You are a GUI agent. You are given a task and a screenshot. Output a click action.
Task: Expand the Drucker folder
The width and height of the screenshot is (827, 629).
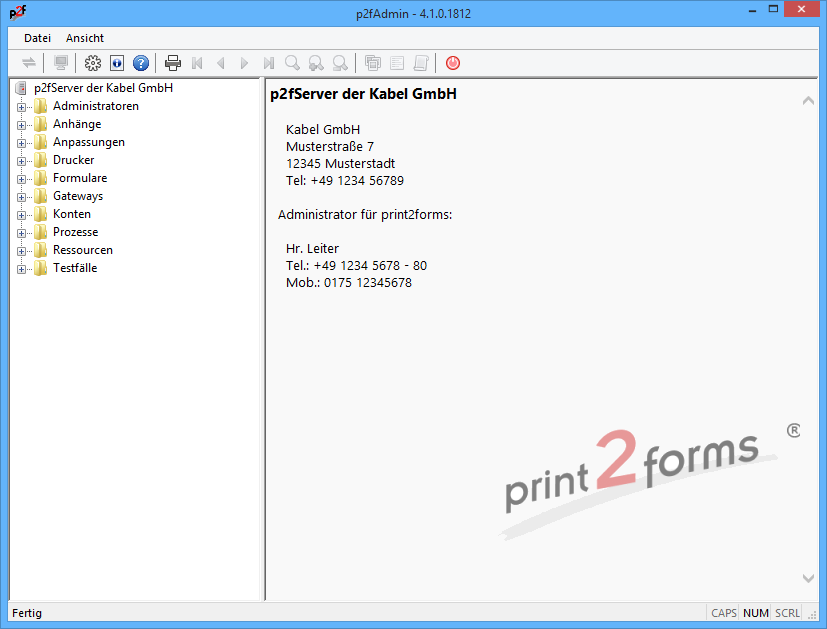pos(22,159)
